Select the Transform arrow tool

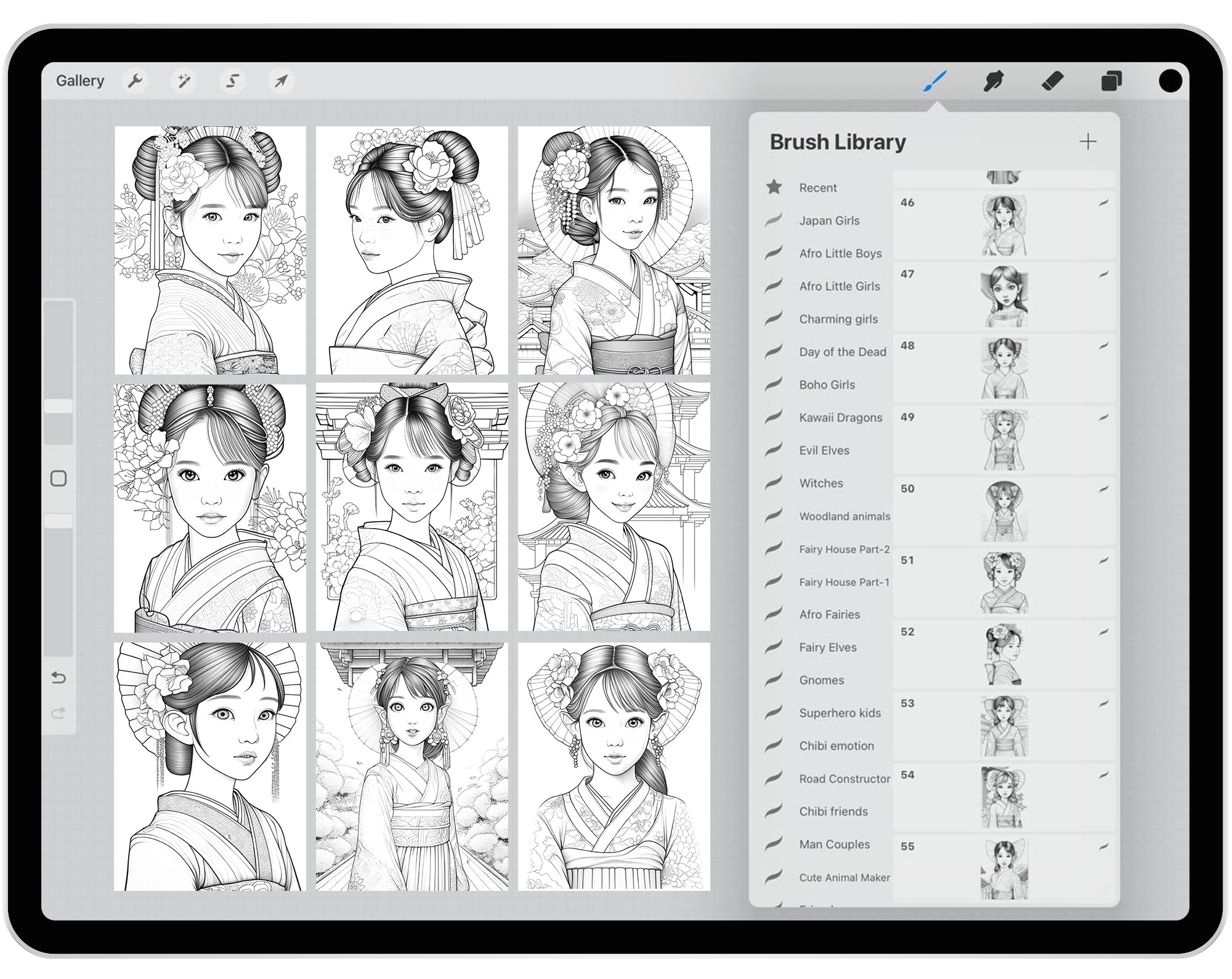click(280, 80)
